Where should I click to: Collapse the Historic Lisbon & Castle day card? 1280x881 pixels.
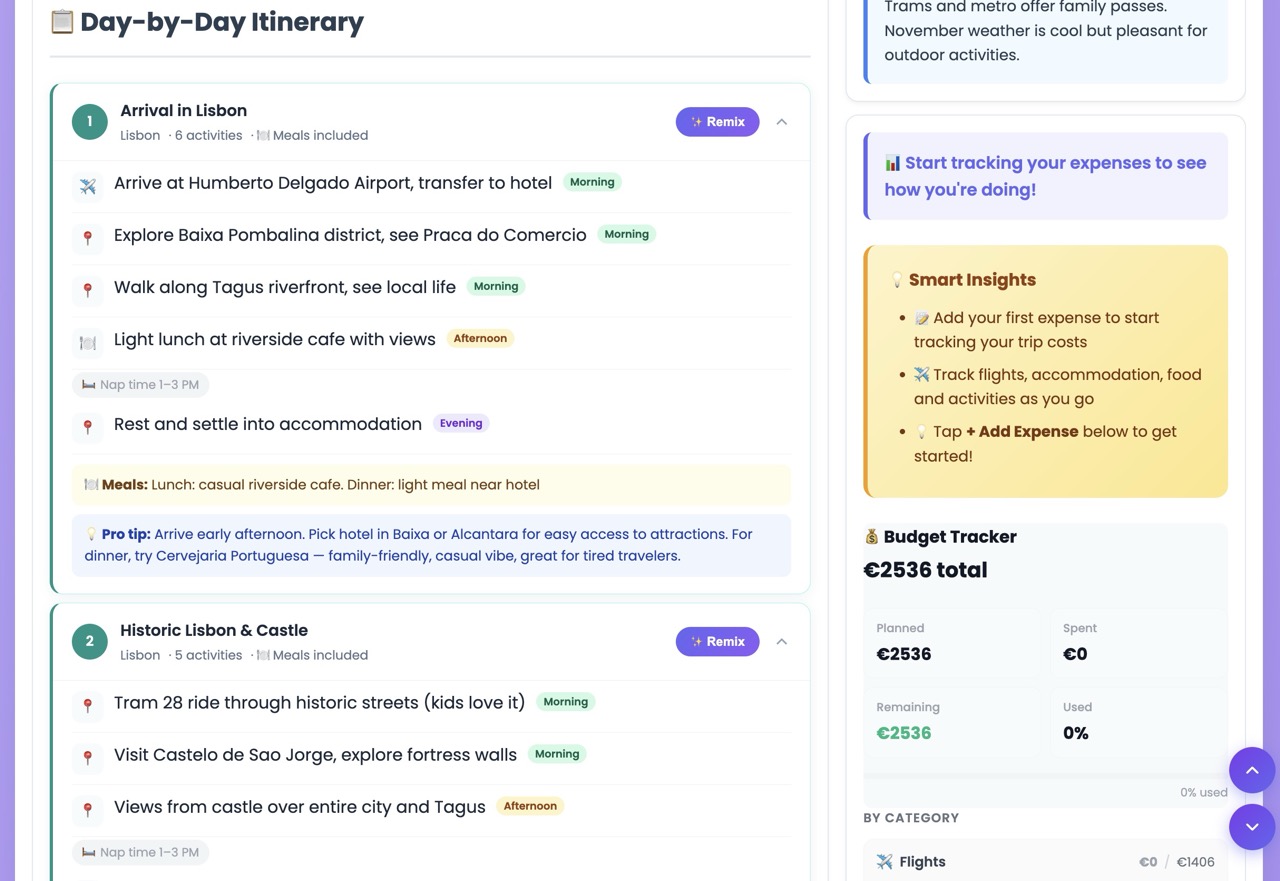pyautogui.click(x=782, y=642)
